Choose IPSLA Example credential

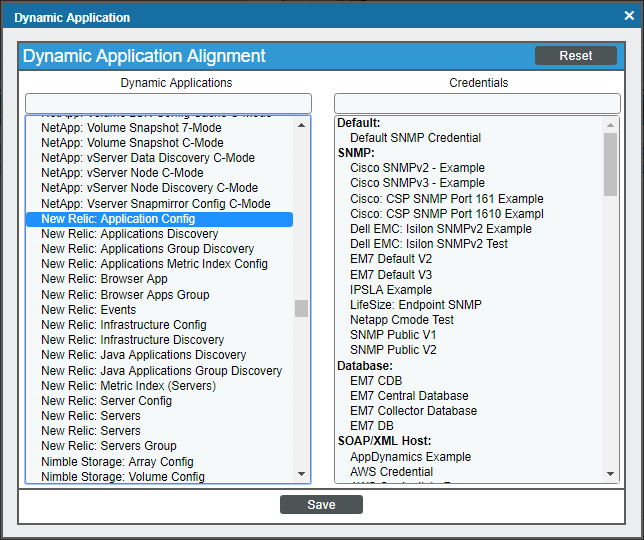(391, 290)
